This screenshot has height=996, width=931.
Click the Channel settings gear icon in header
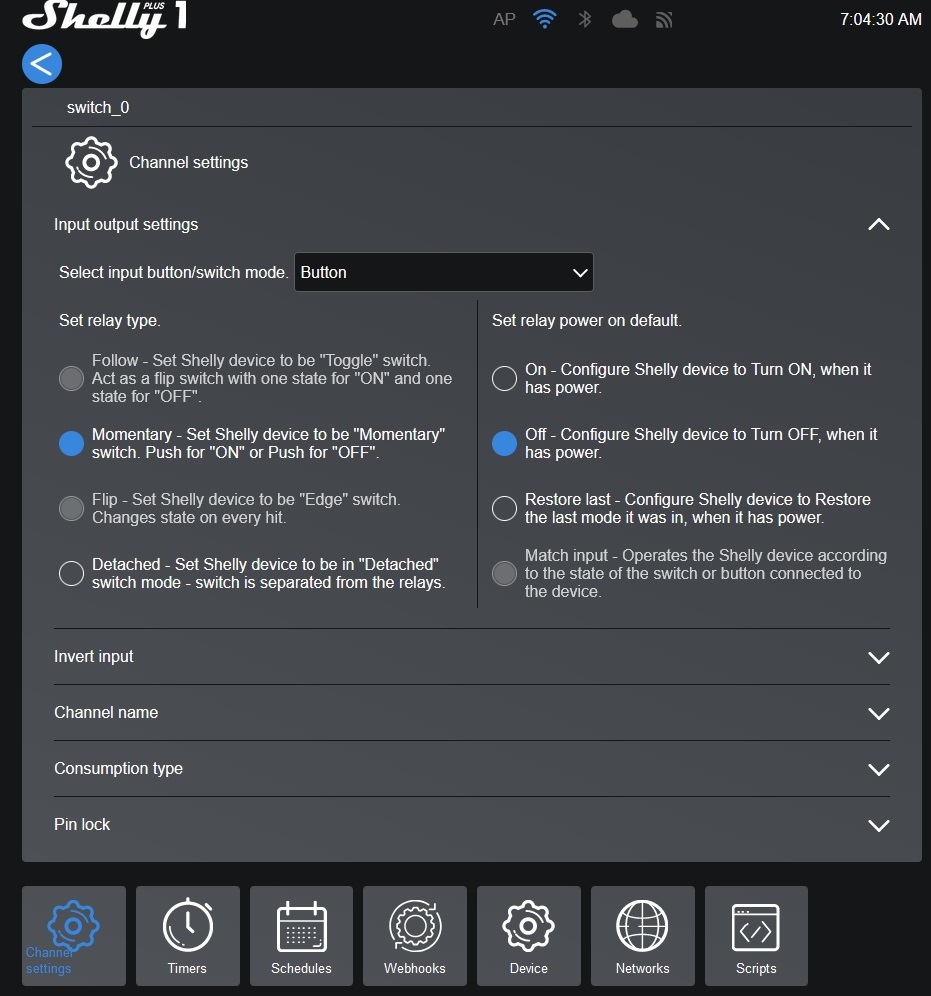91,163
